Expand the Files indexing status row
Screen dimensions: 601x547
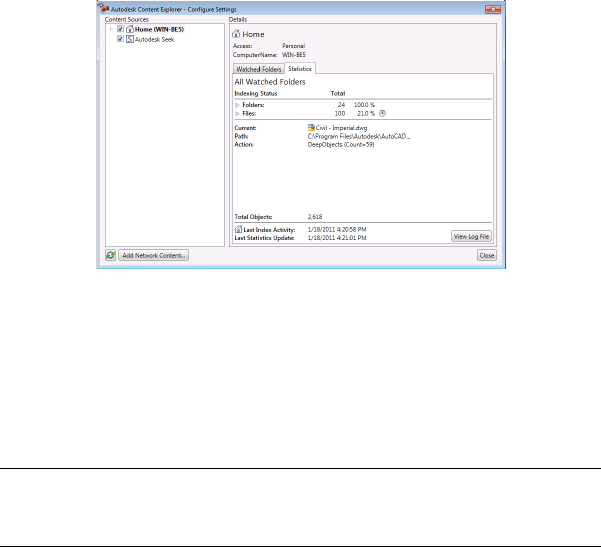pyautogui.click(x=237, y=114)
